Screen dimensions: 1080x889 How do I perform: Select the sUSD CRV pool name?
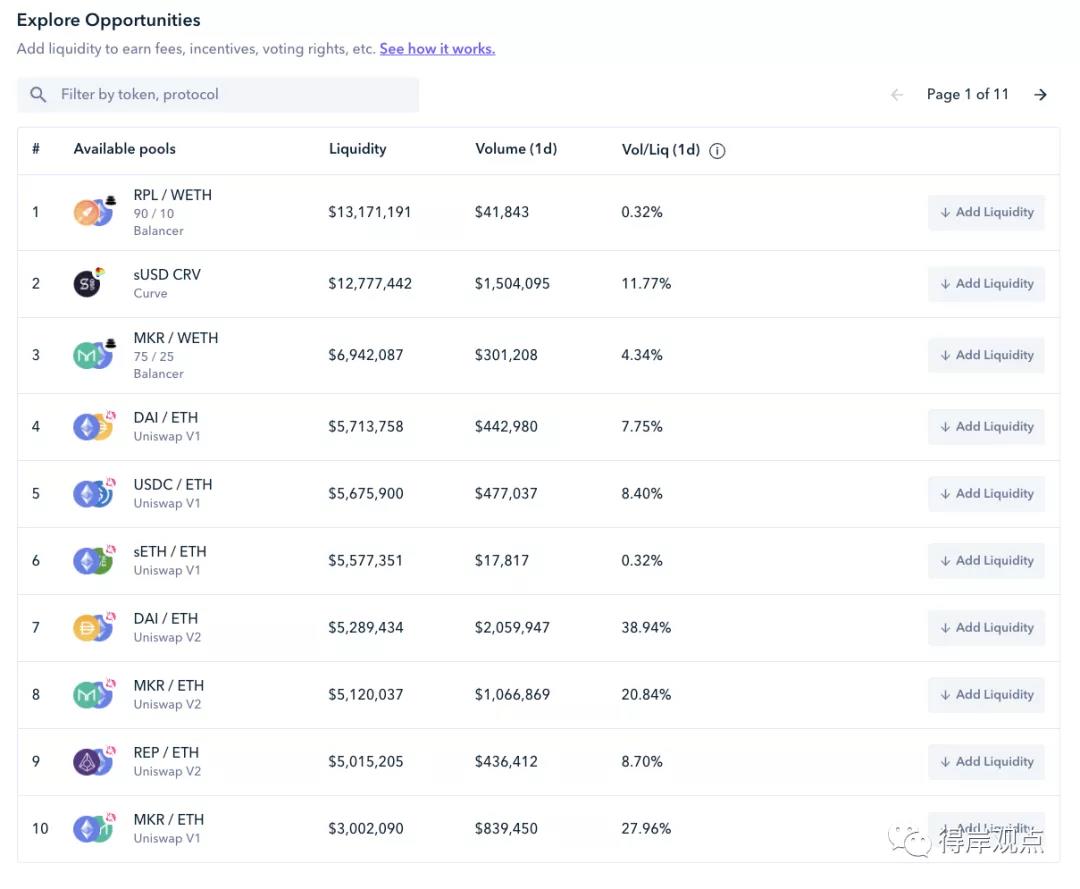click(x=167, y=275)
